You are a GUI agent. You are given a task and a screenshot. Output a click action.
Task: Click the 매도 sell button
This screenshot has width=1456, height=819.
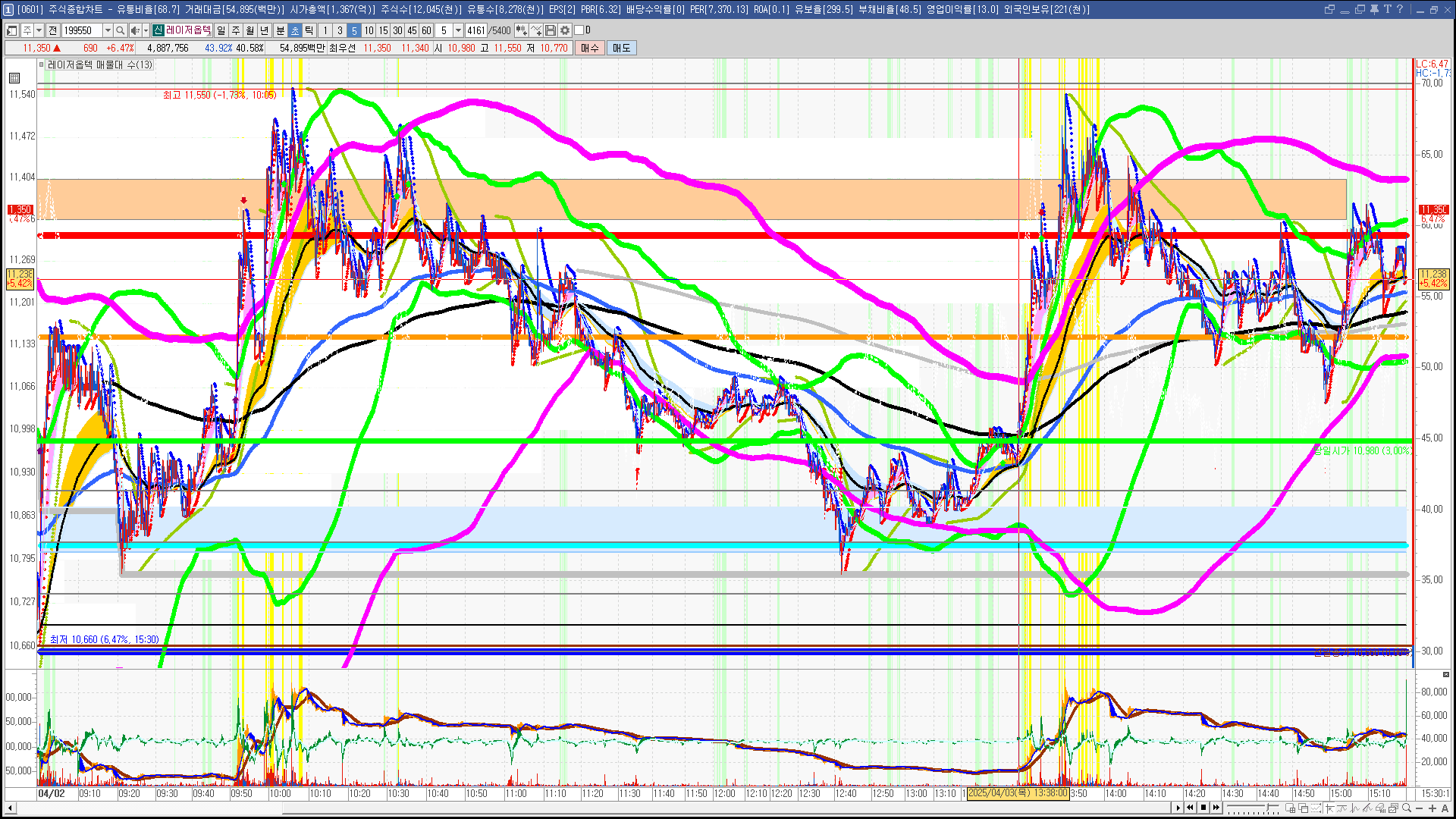621,48
